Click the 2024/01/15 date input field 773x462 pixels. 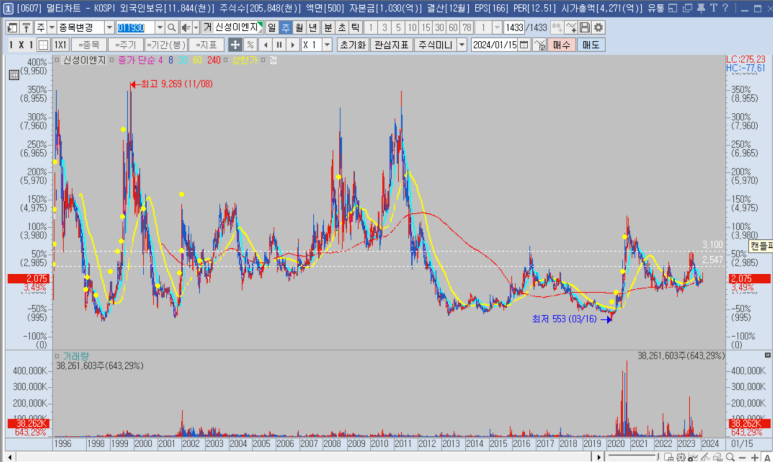click(494, 45)
